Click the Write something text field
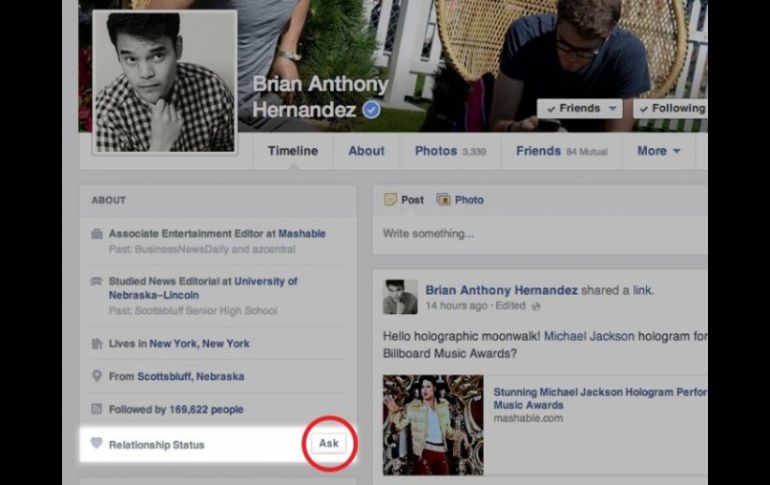Image resolution: width=770 pixels, height=485 pixels. pos(540,234)
